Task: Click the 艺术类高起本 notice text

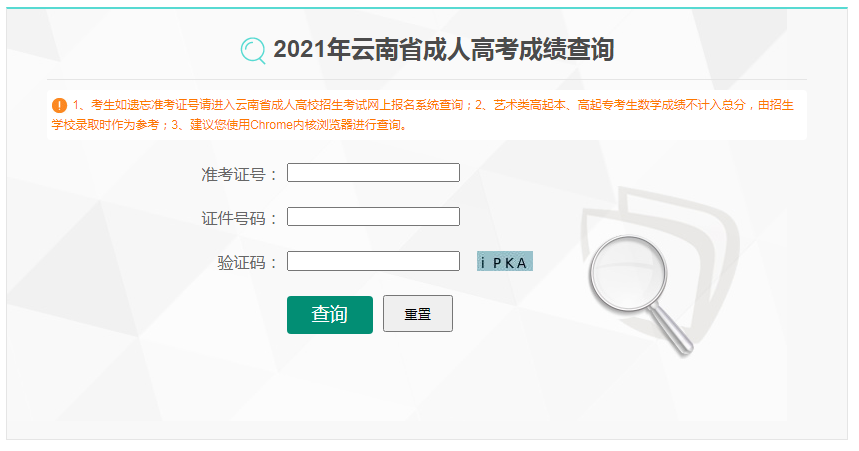Action: pyautogui.click(x=529, y=105)
